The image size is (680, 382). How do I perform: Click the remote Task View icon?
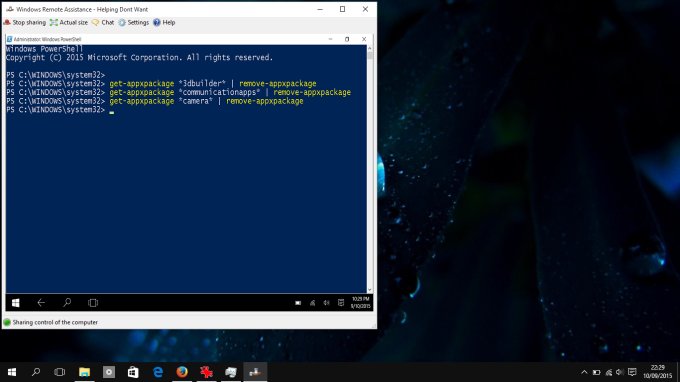tap(93, 303)
